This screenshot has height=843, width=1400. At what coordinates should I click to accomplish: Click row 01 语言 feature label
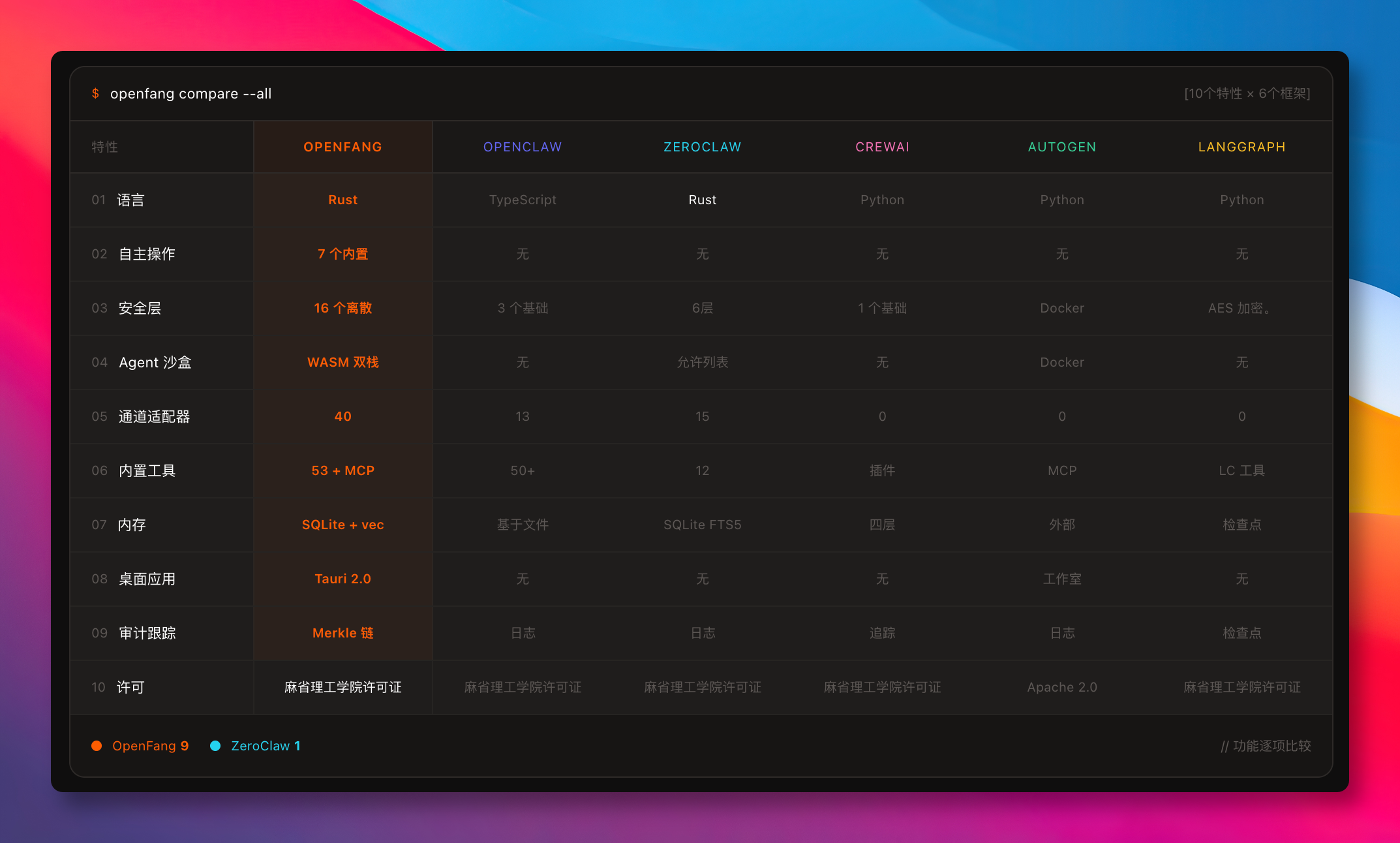tap(130, 200)
